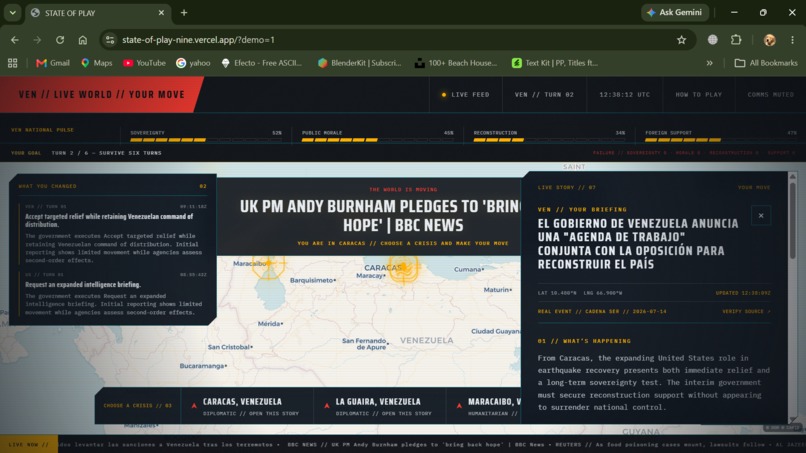Click the 'REAL EVENT // CADENA SER' line
Screen dimensions: 806x453
point(602,312)
